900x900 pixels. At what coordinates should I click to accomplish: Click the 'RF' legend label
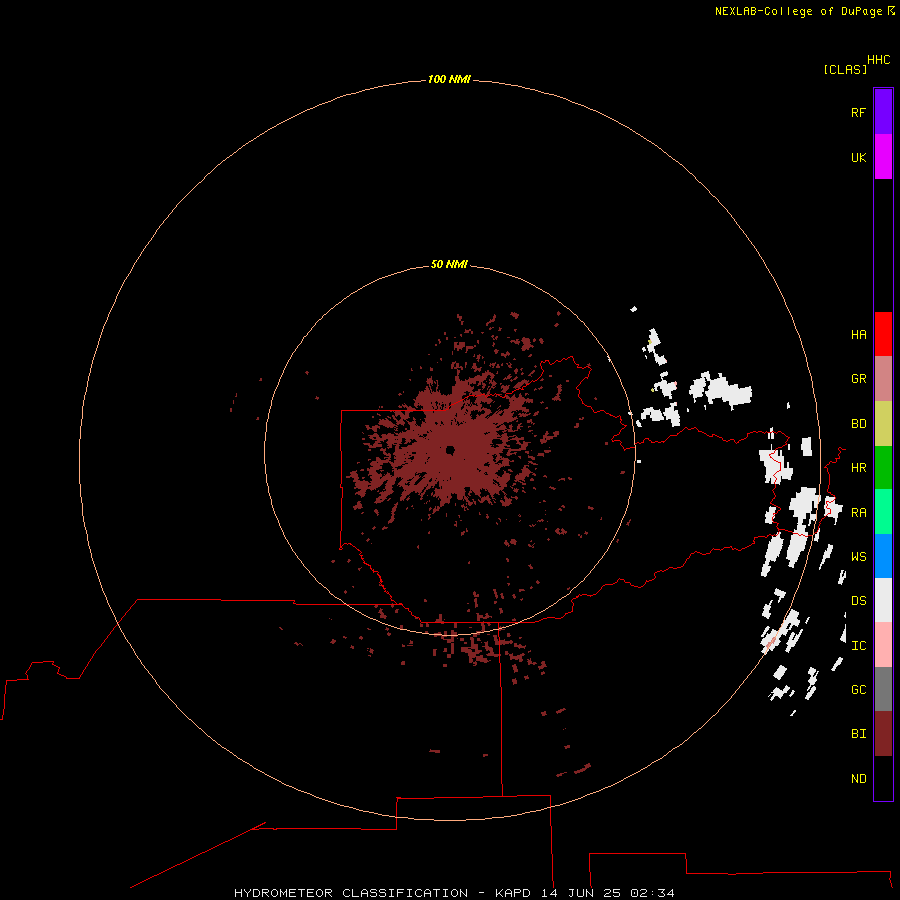(x=858, y=112)
